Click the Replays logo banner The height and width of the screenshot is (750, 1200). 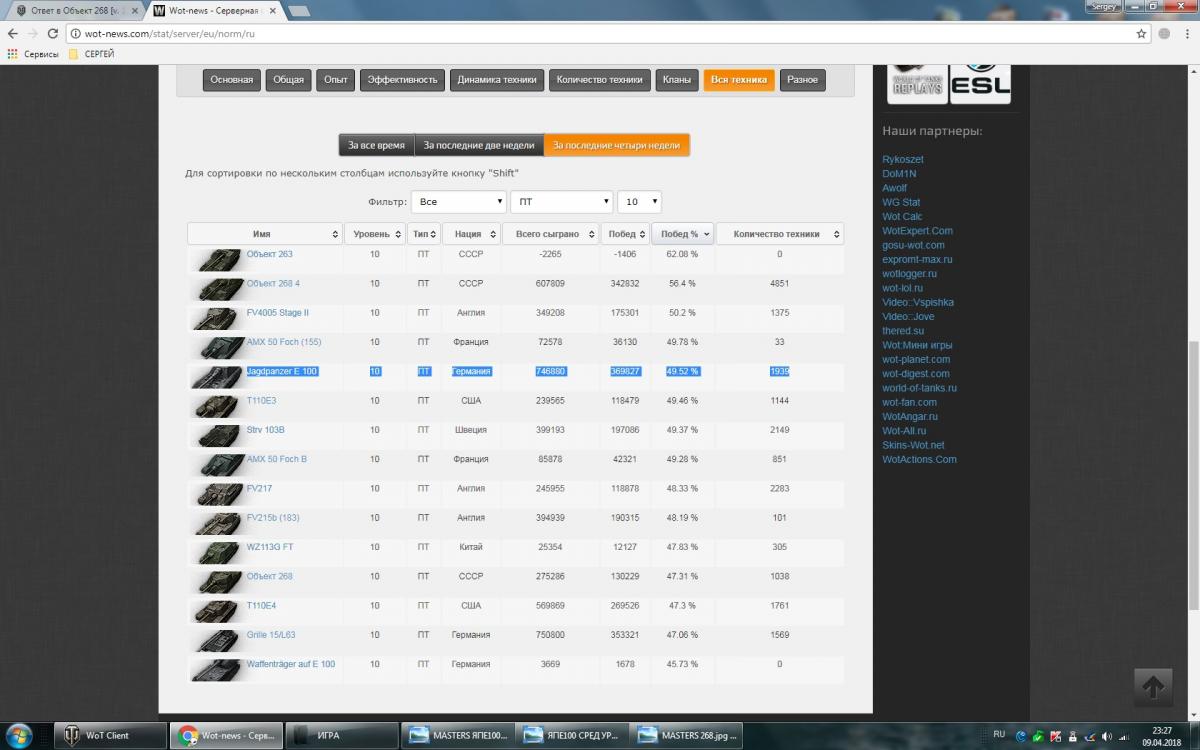coord(917,84)
